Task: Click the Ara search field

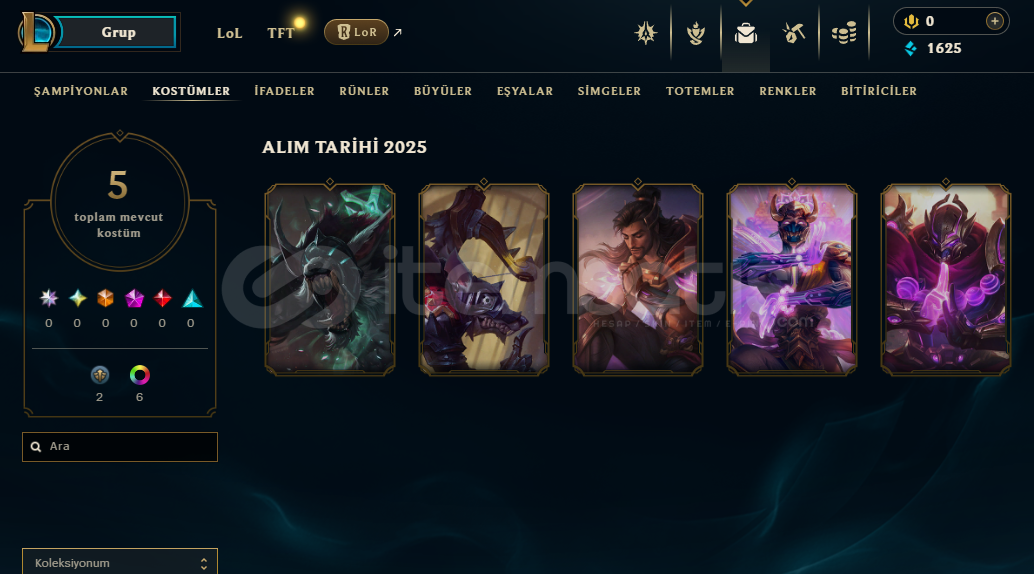Action: 120,447
